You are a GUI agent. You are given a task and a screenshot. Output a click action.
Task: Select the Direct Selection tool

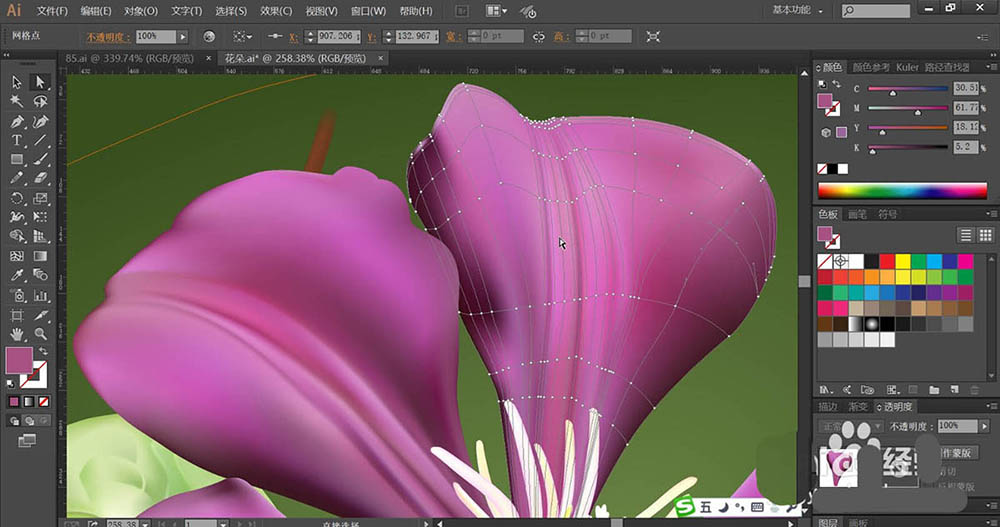coord(41,82)
